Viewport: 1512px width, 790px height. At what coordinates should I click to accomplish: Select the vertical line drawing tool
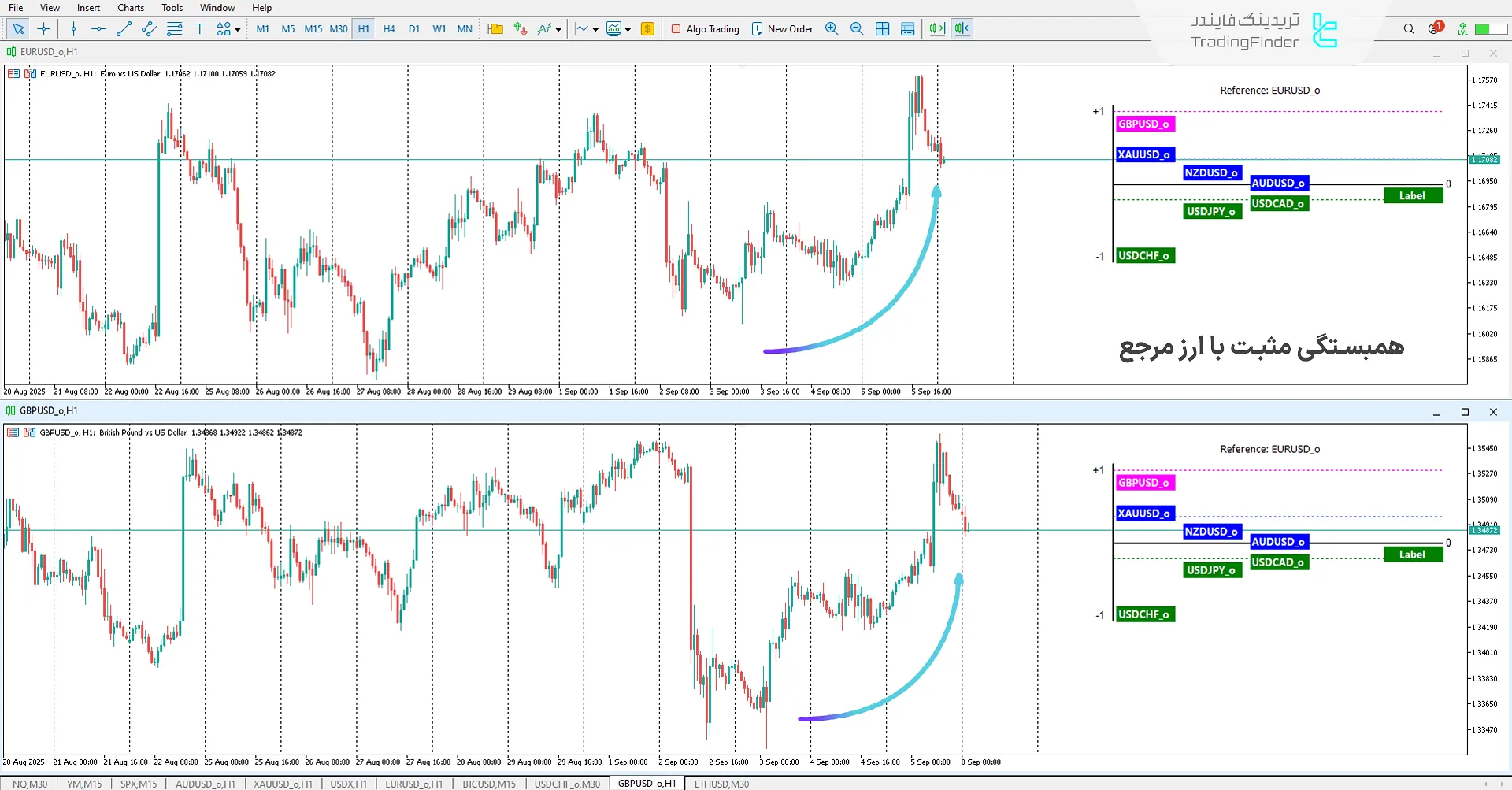[73, 29]
